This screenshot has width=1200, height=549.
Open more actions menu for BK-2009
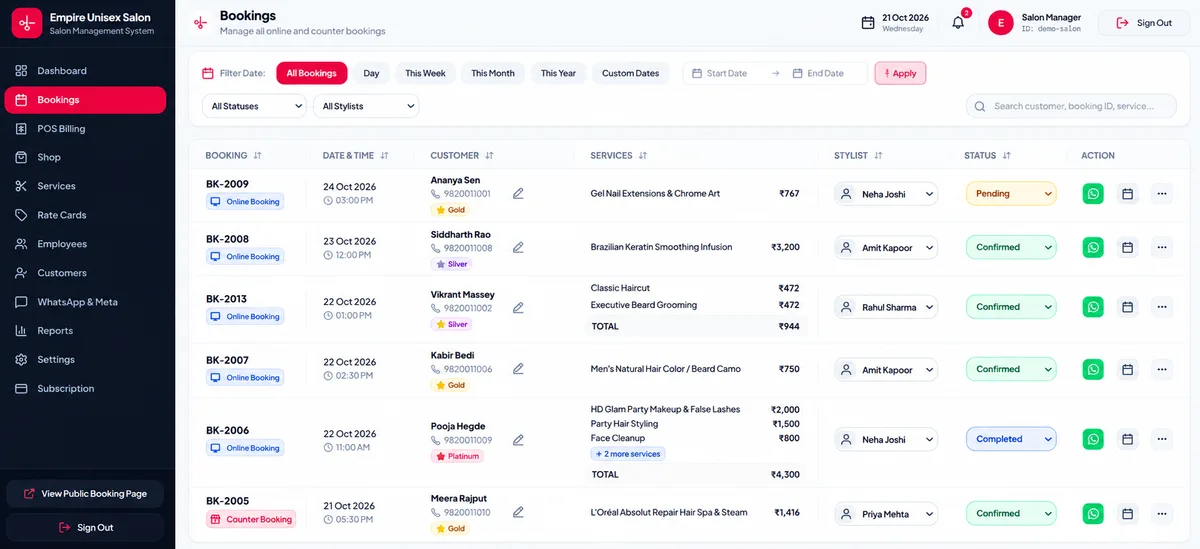pos(1161,194)
